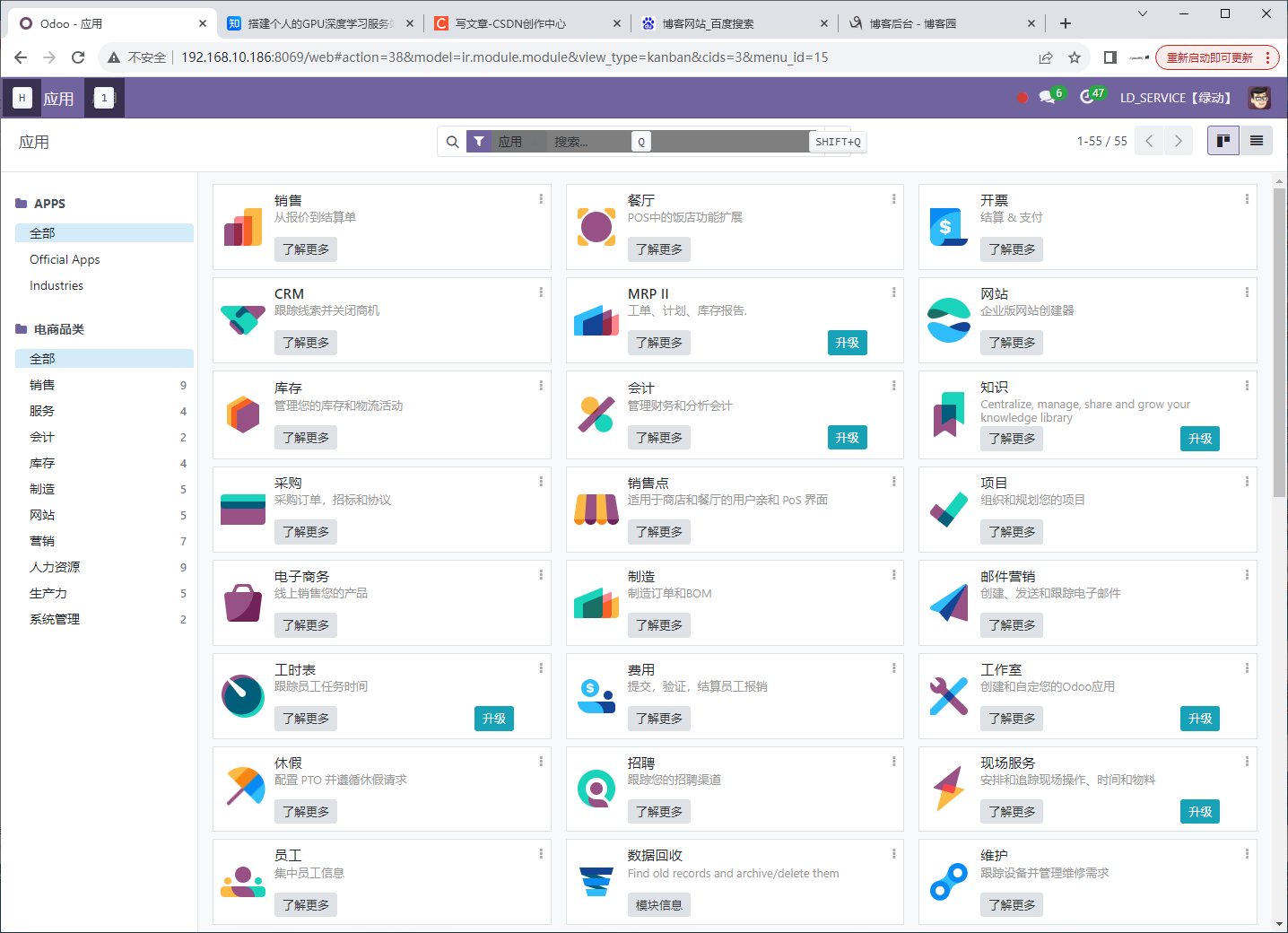Screen dimensions: 1288x933
Task: Open options menu for CRM card
Action: click(541, 292)
